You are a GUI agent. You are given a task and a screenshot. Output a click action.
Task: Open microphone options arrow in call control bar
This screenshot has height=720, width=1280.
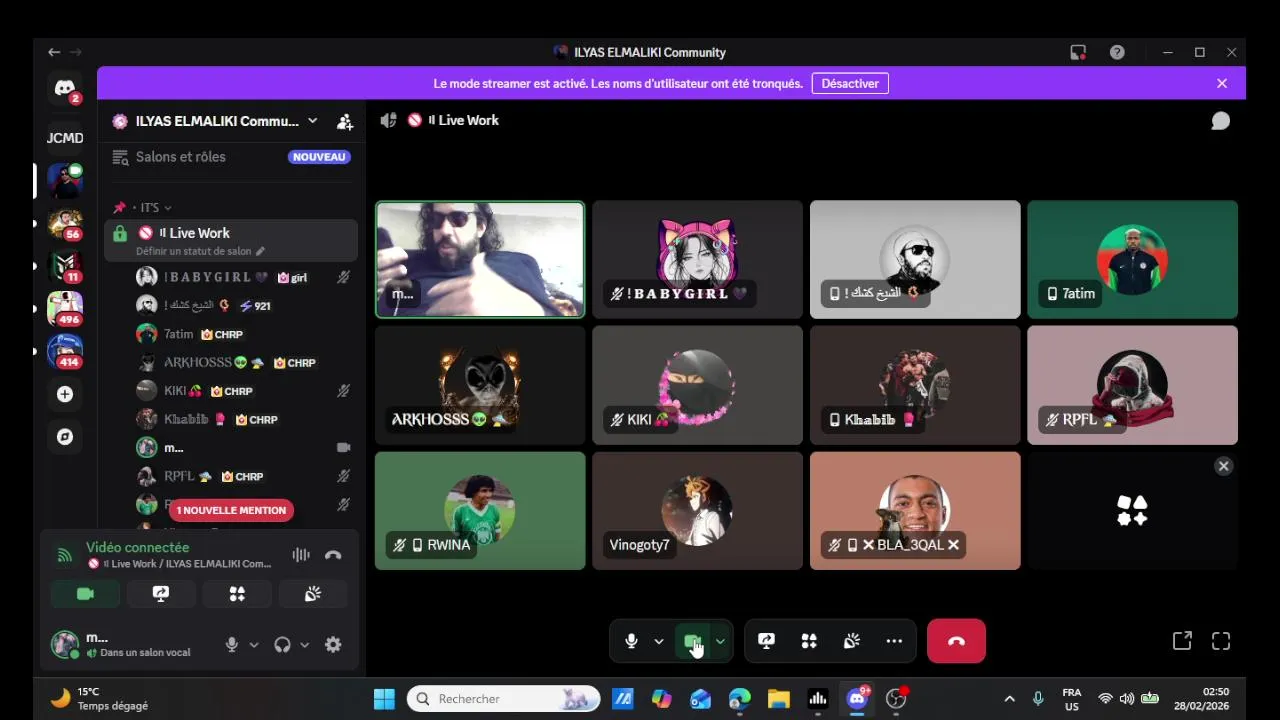click(658, 641)
